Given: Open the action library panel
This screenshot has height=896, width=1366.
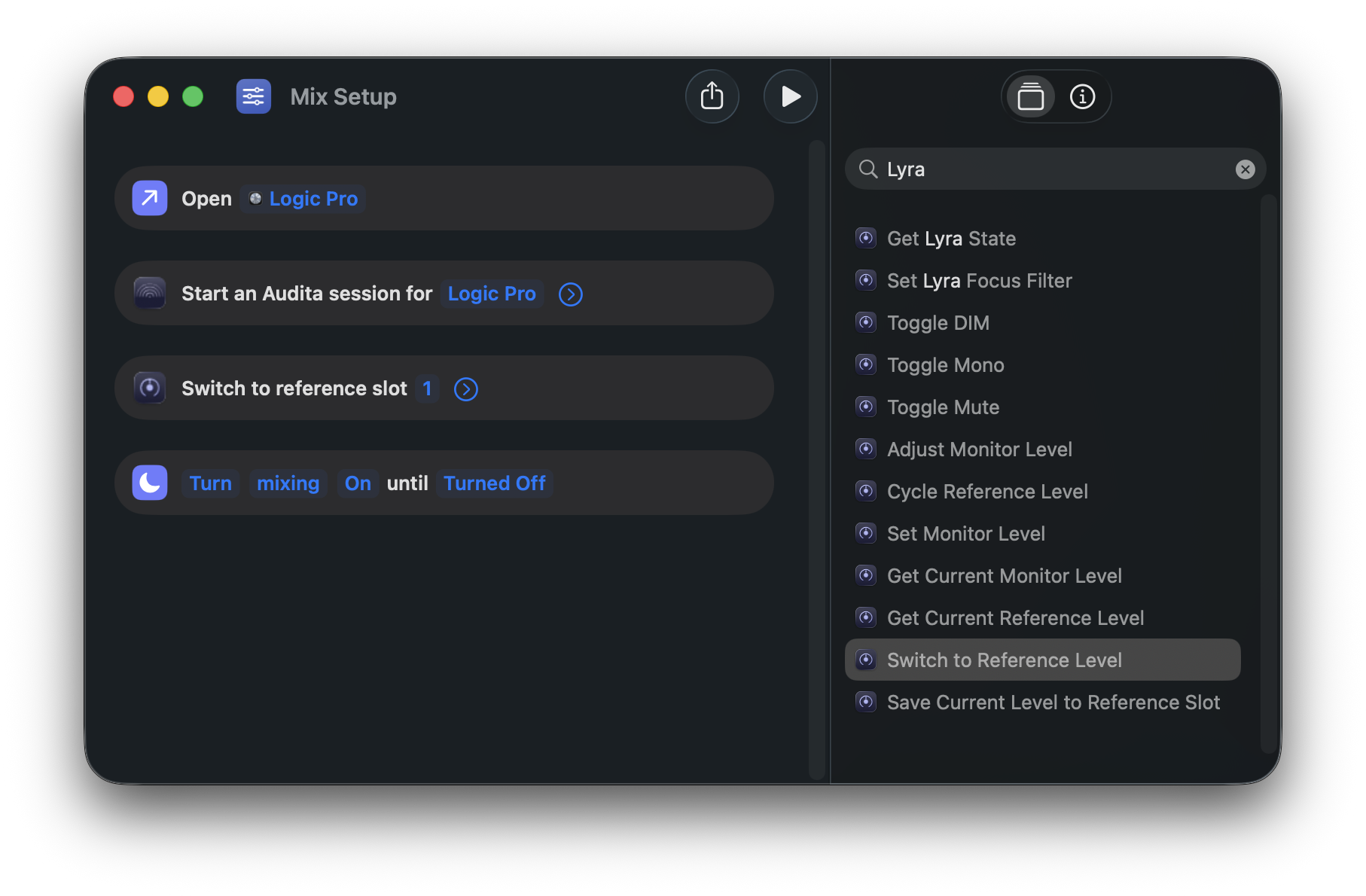Looking at the screenshot, I should click(x=1030, y=96).
